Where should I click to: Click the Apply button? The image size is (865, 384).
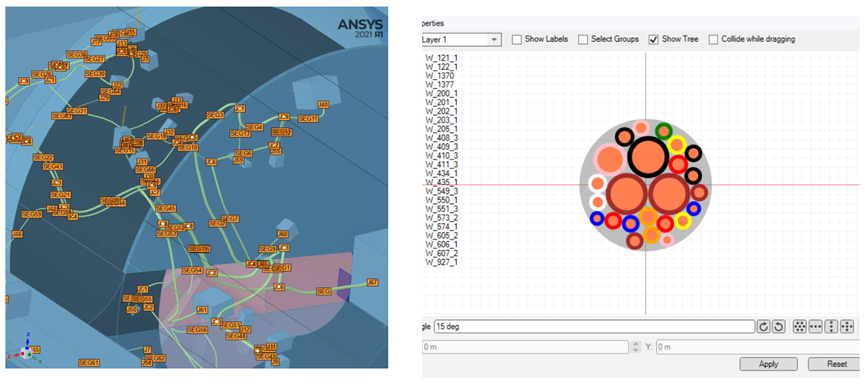[768, 364]
